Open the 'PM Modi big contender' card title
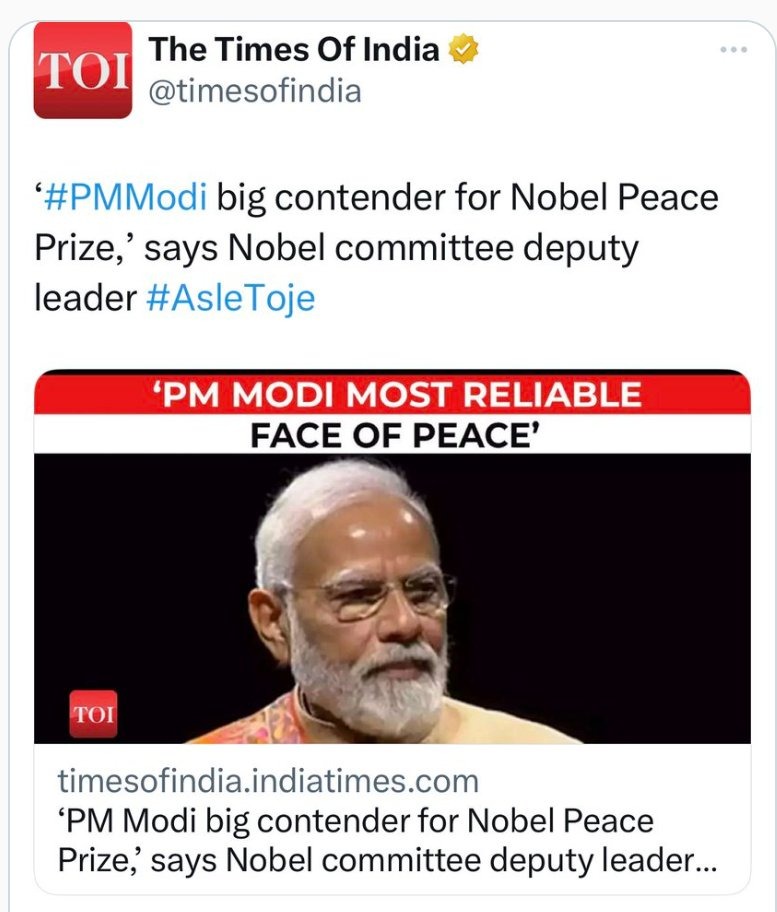The image size is (777, 912). (356, 821)
